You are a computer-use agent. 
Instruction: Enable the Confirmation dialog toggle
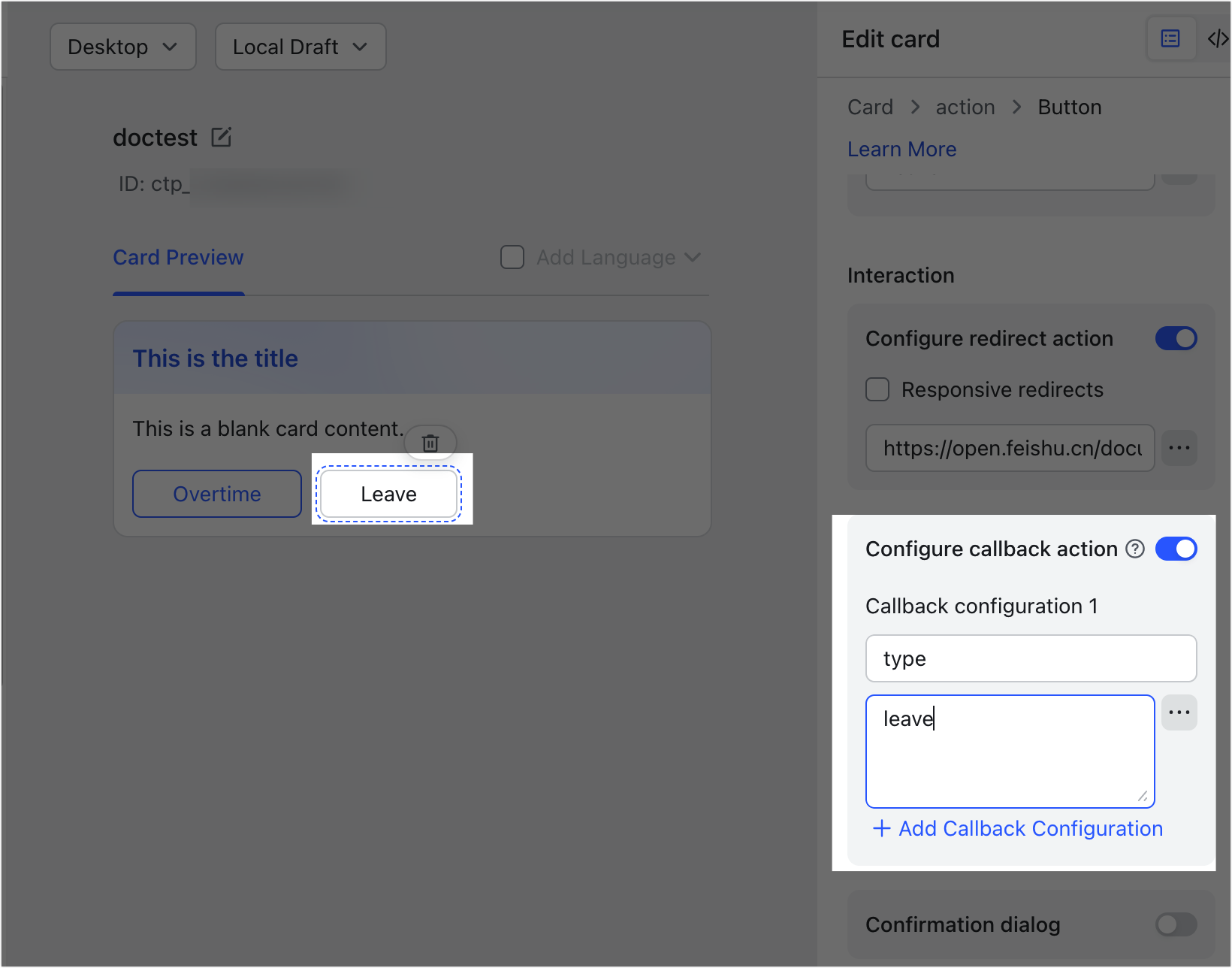[1176, 924]
